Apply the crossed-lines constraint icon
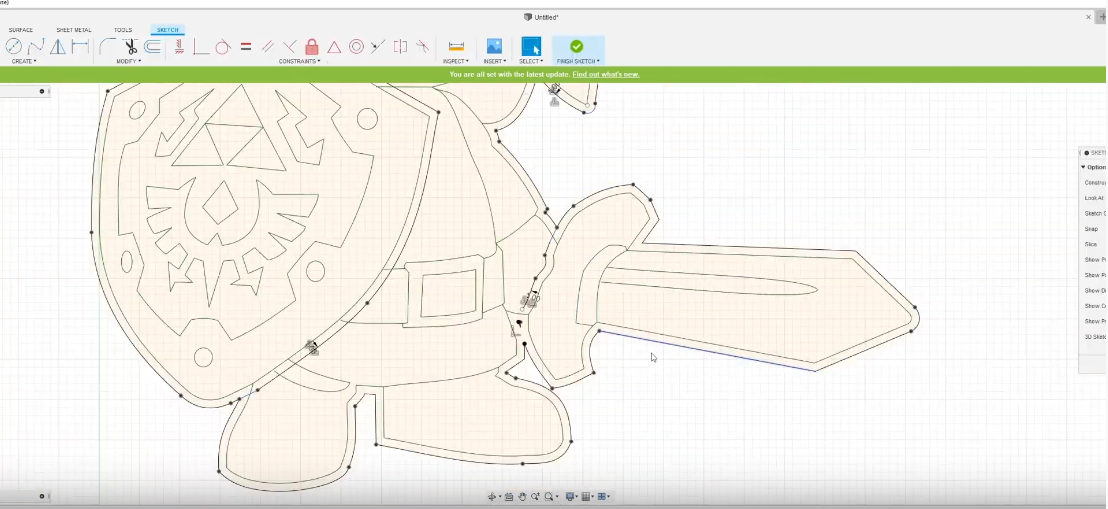Screen dimensions: 1108x509 pos(290,47)
